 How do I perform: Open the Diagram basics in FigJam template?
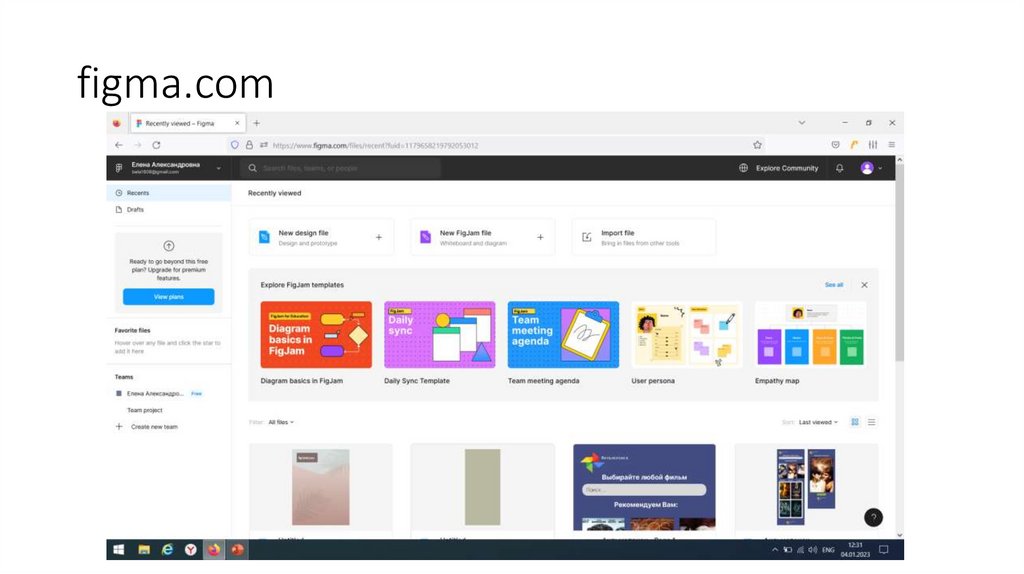pos(316,334)
